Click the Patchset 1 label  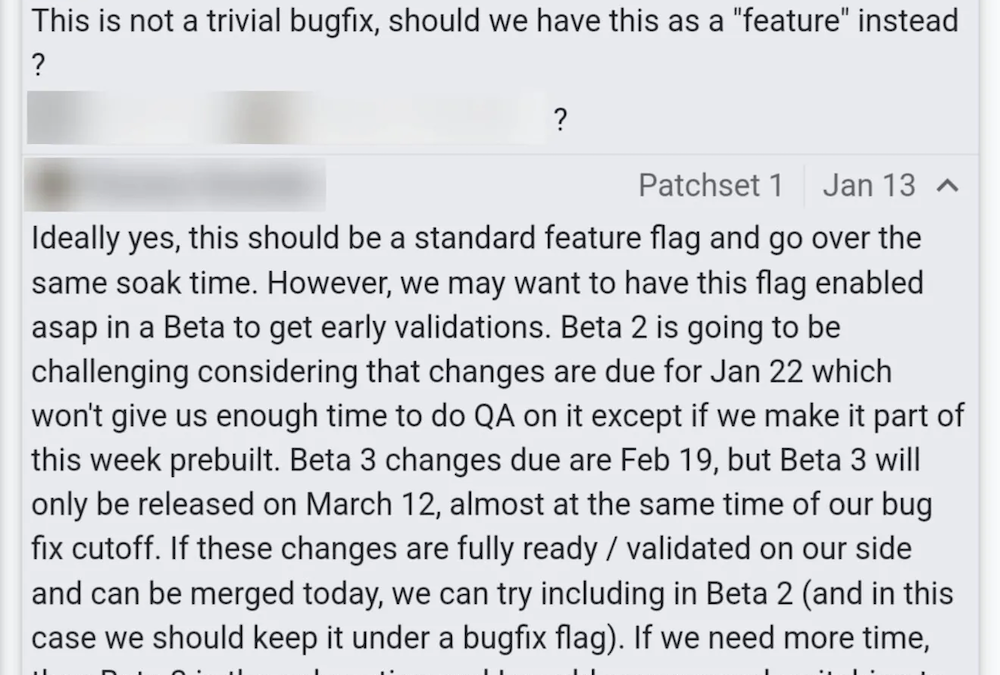click(x=710, y=186)
